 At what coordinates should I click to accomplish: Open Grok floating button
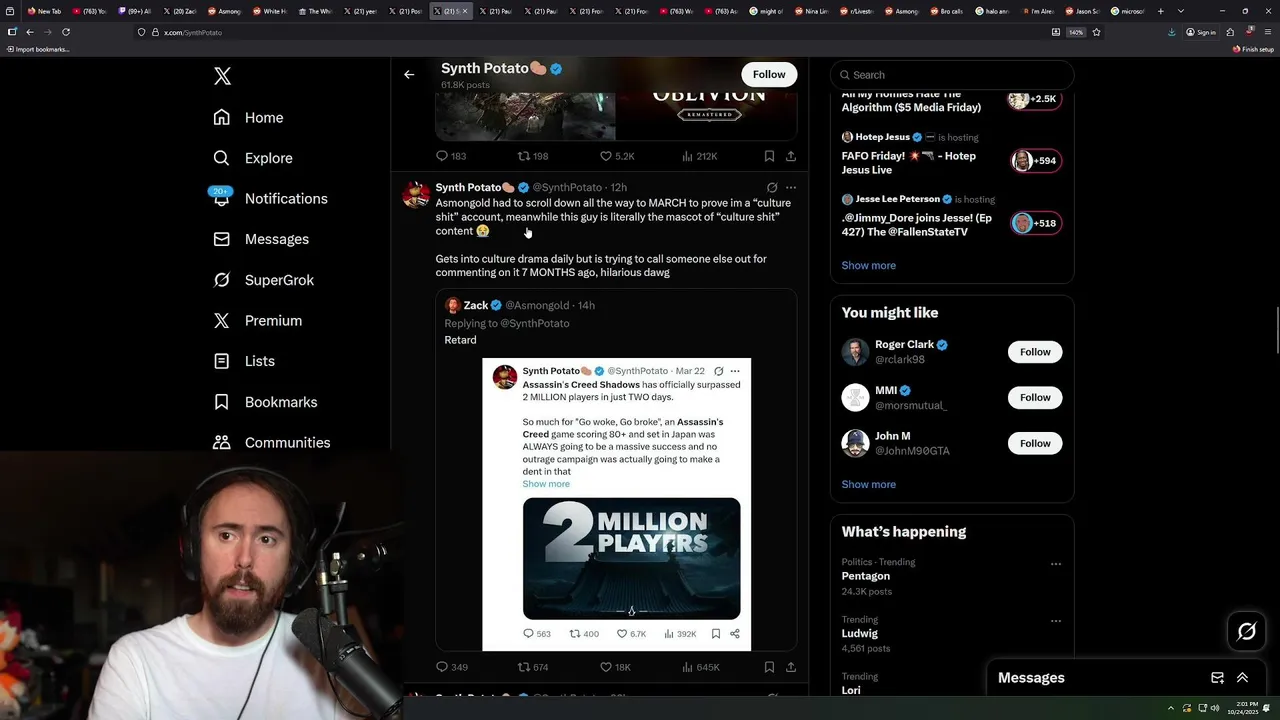pos(1246,631)
